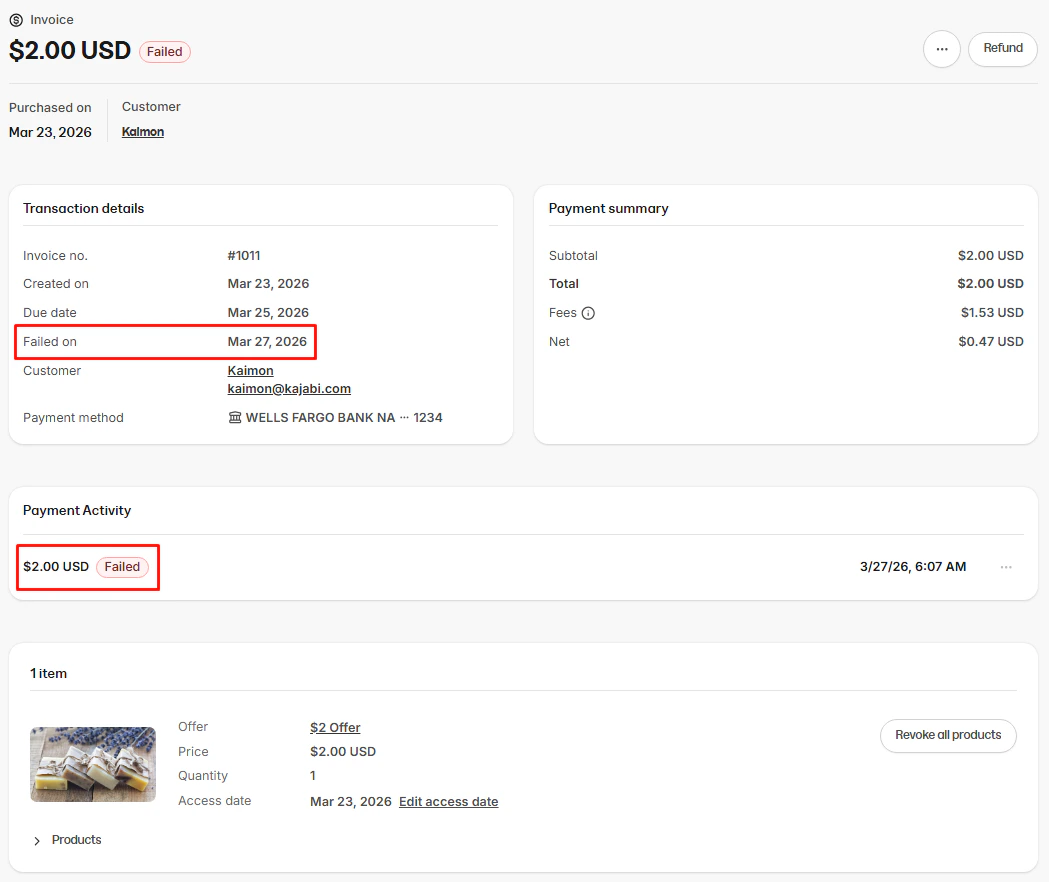The width and height of the screenshot is (1049, 882).
Task: Open the three-dot menu beside Refund
Action: point(941,49)
